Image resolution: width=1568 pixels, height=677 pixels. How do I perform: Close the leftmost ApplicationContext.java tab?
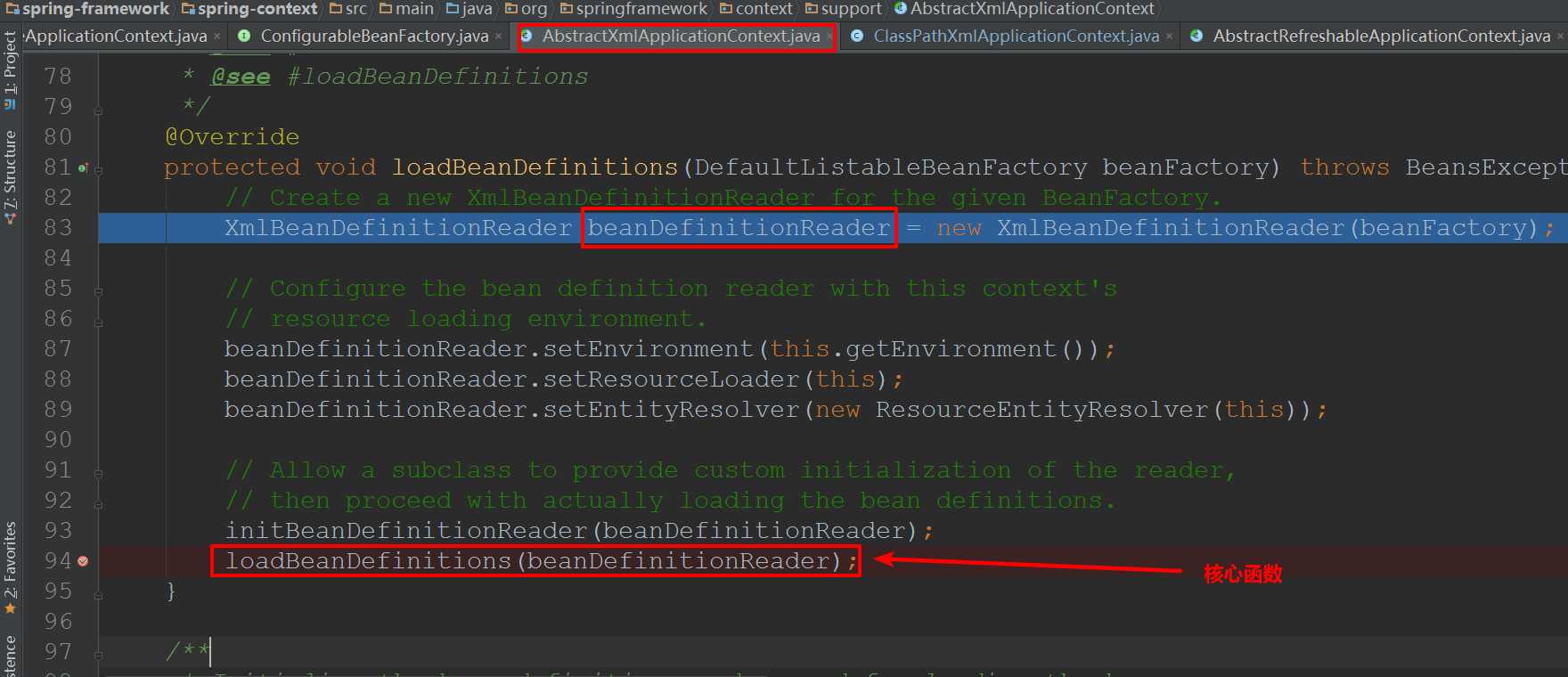(216, 37)
